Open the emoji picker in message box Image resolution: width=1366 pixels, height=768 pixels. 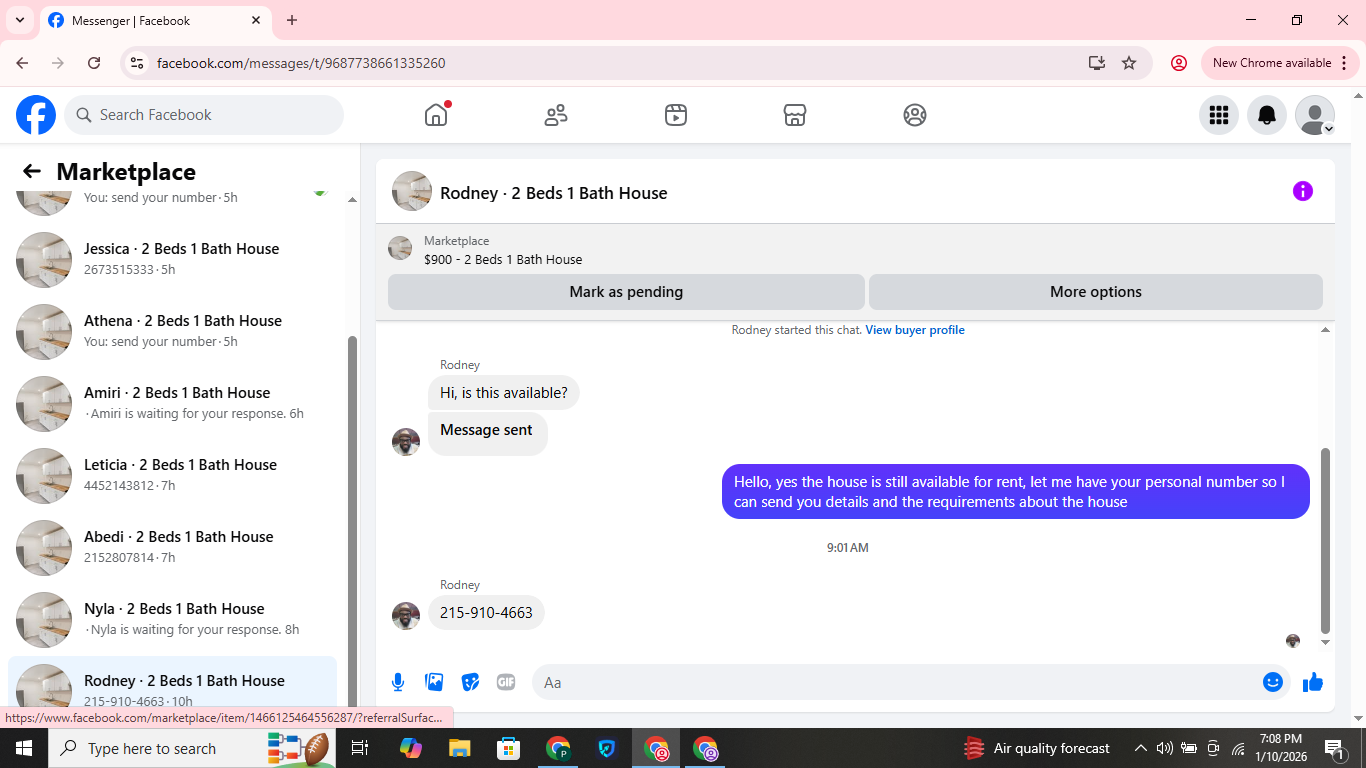tap(1273, 682)
